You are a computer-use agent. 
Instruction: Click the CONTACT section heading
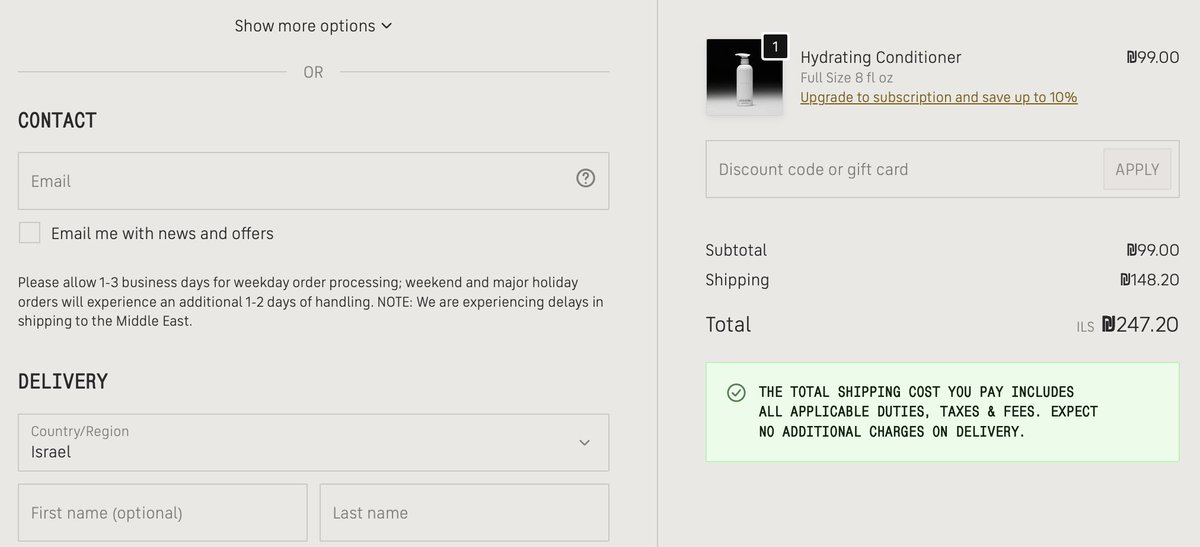58,120
